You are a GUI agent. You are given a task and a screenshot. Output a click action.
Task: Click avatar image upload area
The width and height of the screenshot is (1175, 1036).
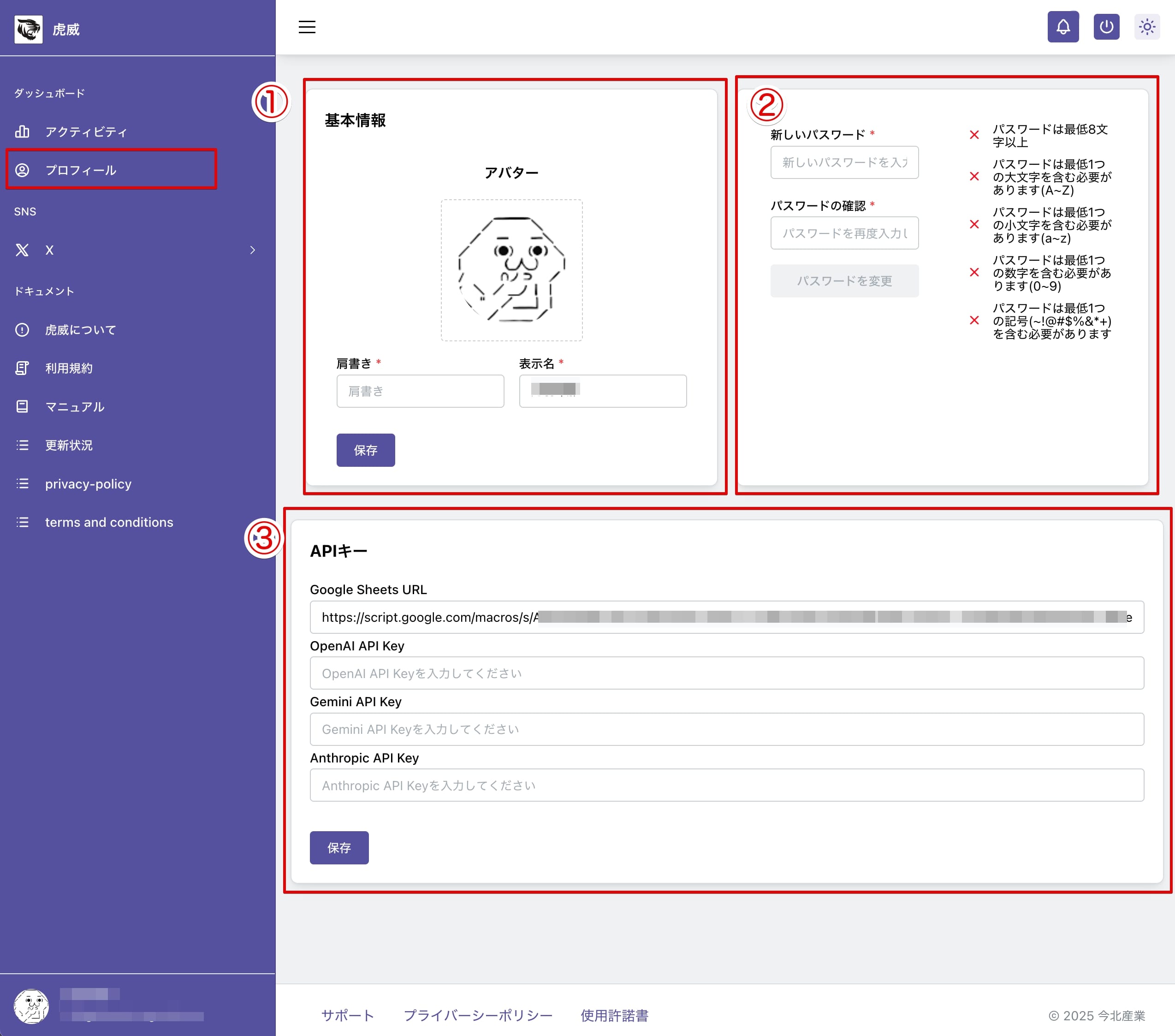pos(511,270)
